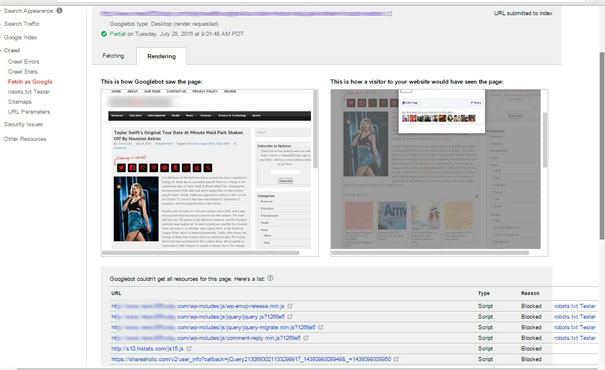Open robots.txt Tester link for jquery.js row
This screenshot has width=605, height=370.
tap(575, 317)
